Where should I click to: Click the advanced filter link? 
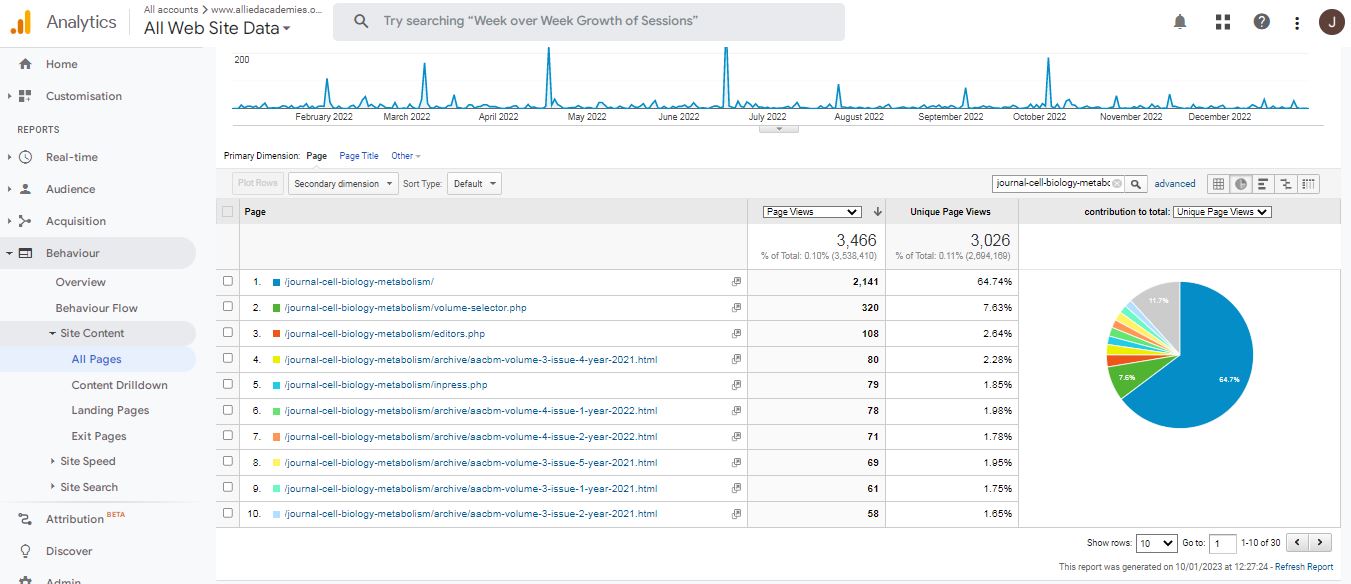pyautogui.click(x=1174, y=184)
